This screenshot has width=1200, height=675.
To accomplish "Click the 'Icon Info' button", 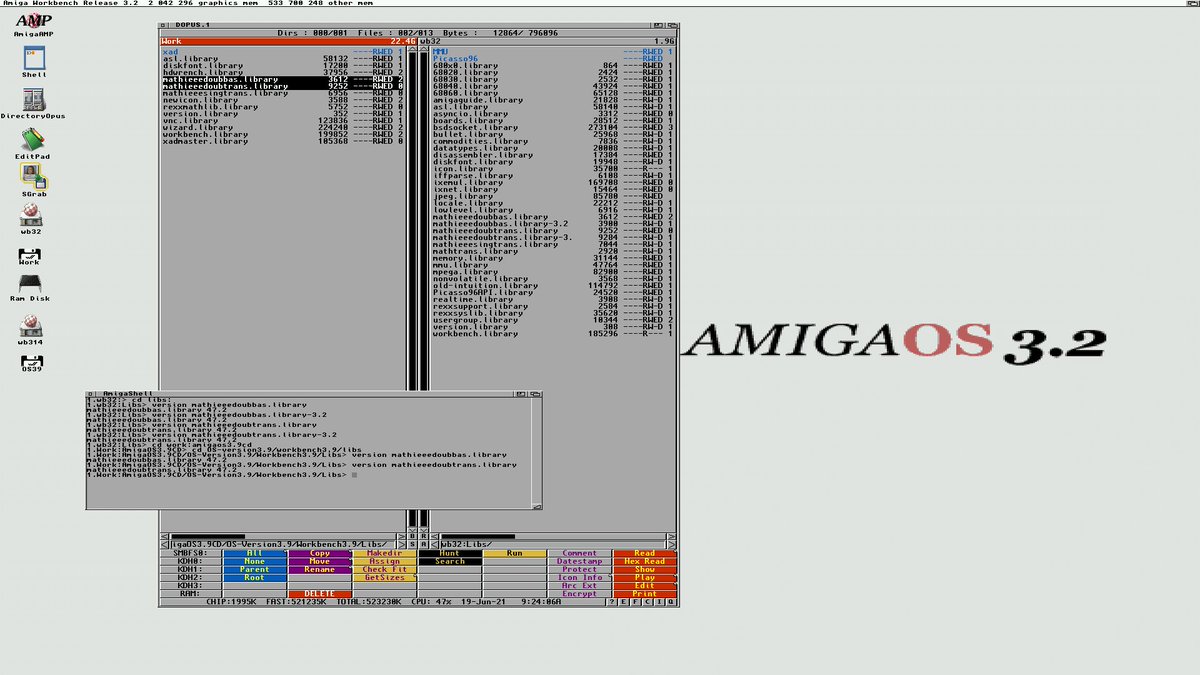I will [x=580, y=577].
